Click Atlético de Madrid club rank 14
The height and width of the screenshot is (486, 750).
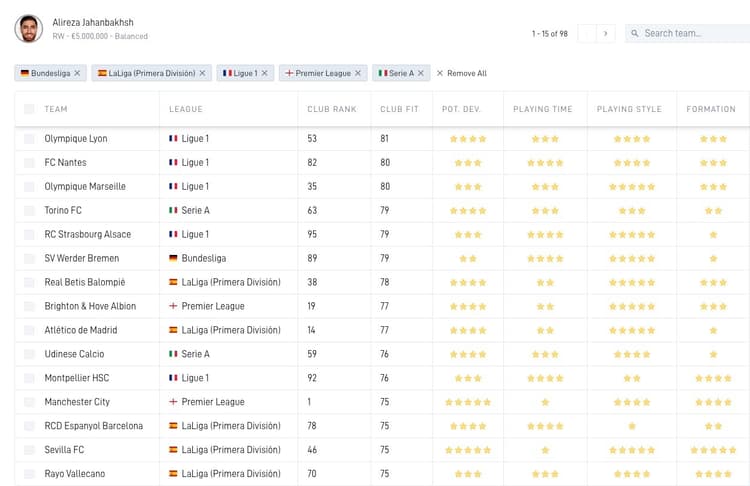click(311, 330)
